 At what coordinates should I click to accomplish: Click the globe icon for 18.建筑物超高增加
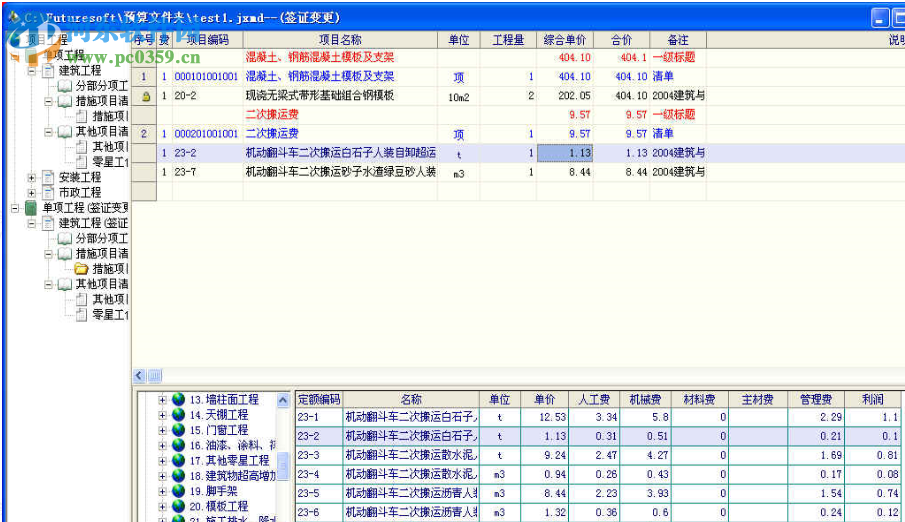[179, 476]
